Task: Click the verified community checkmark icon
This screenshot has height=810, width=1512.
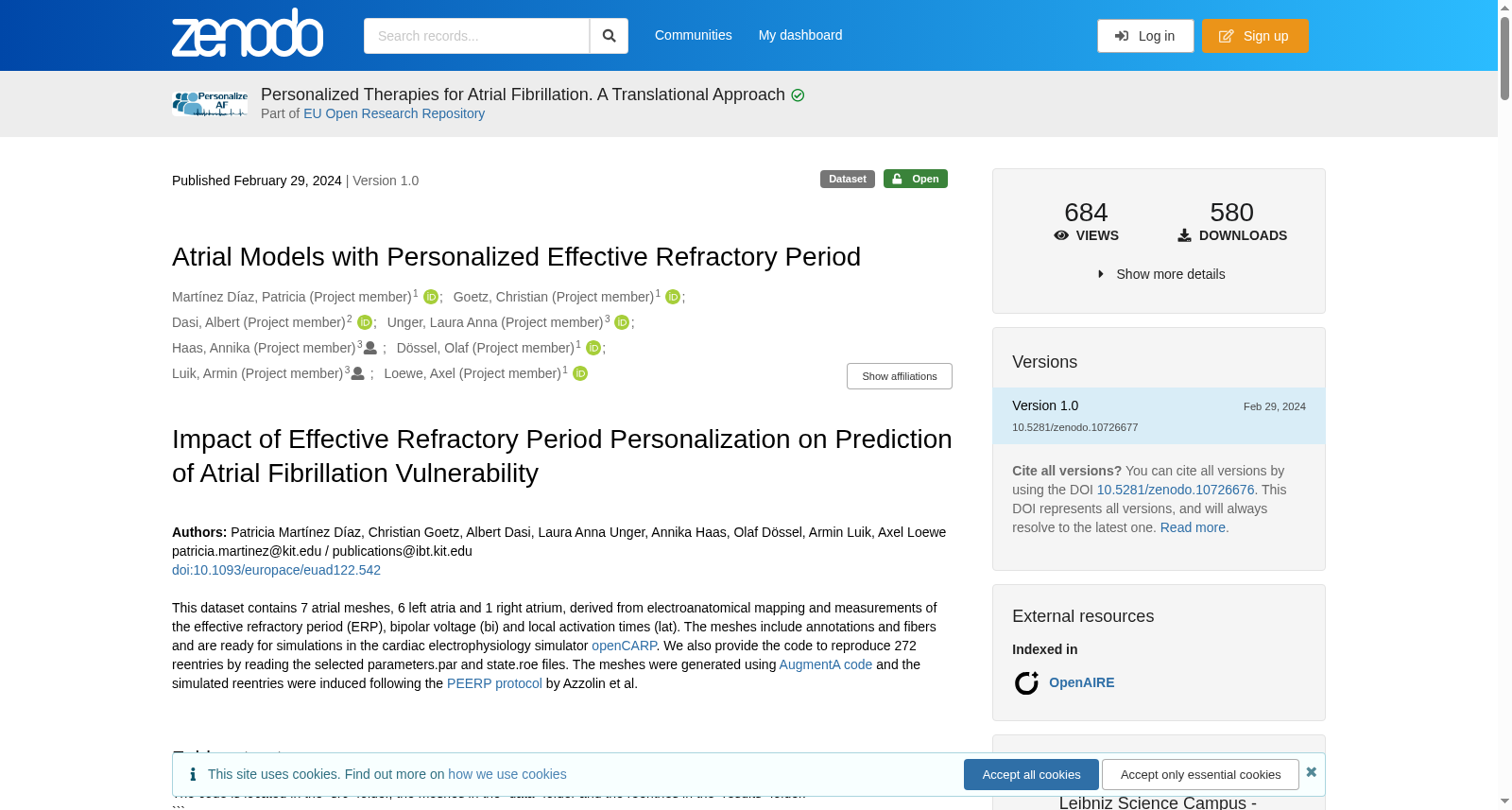Action: pos(798,95)
